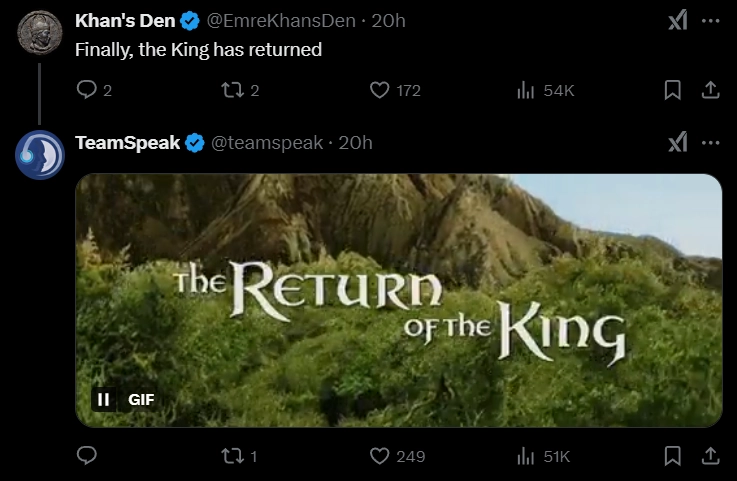Like the TeamSpeak tweet

(x=379, y=456)
